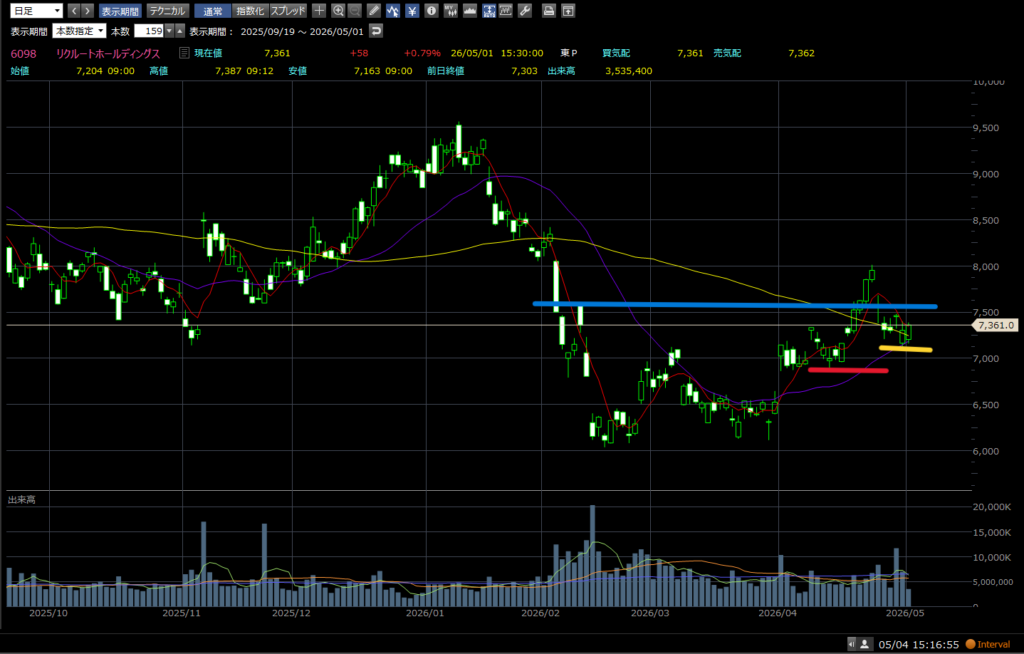Select the pencil drawing tool

[374, 10]
